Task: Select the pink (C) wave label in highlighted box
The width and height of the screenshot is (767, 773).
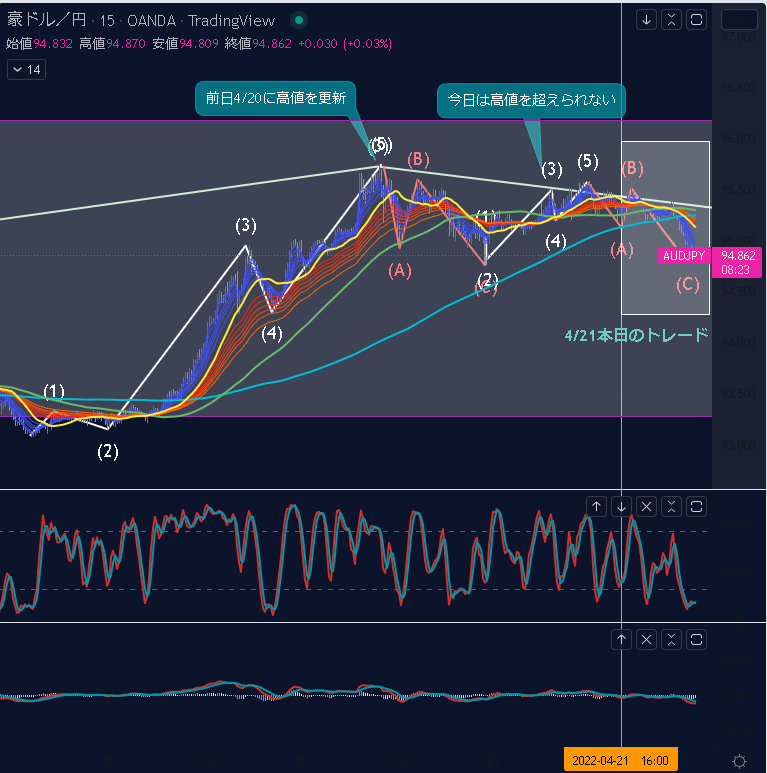Action: click(x=688, y=284)
